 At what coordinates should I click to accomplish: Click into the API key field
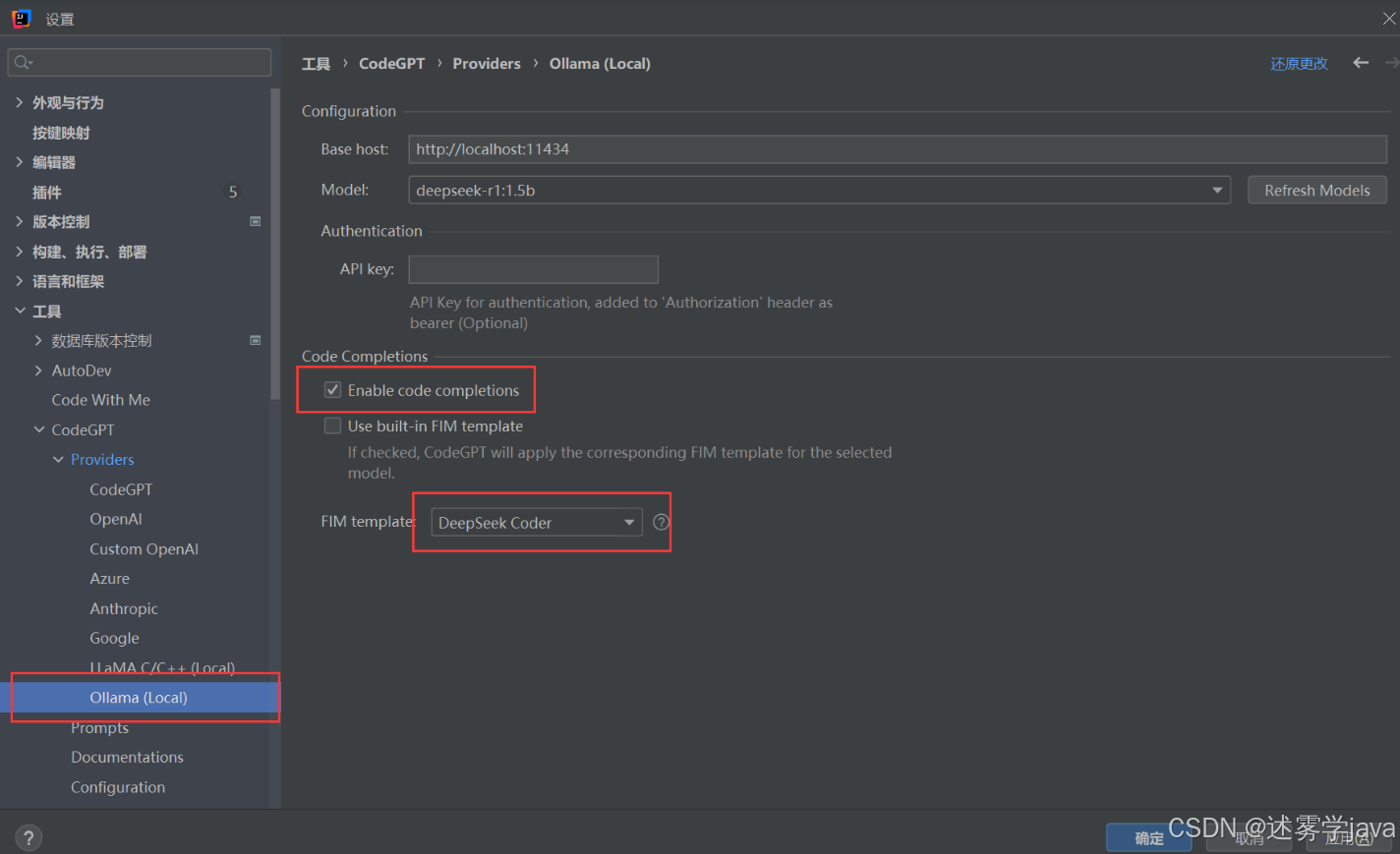533,269
